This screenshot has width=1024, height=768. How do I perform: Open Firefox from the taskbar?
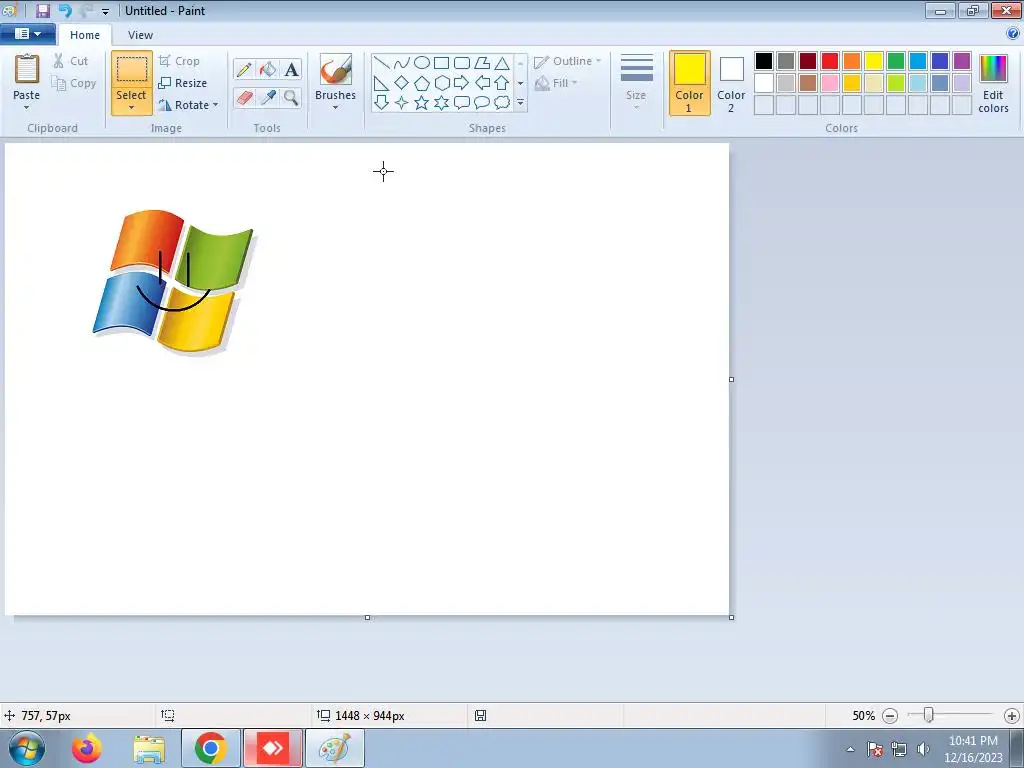coord(87,748)
